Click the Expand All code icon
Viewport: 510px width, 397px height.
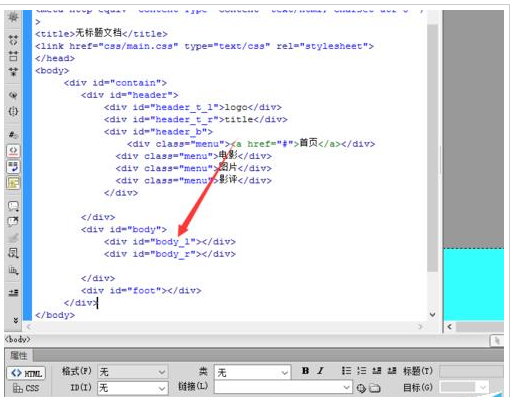click(x=13, y=71)
